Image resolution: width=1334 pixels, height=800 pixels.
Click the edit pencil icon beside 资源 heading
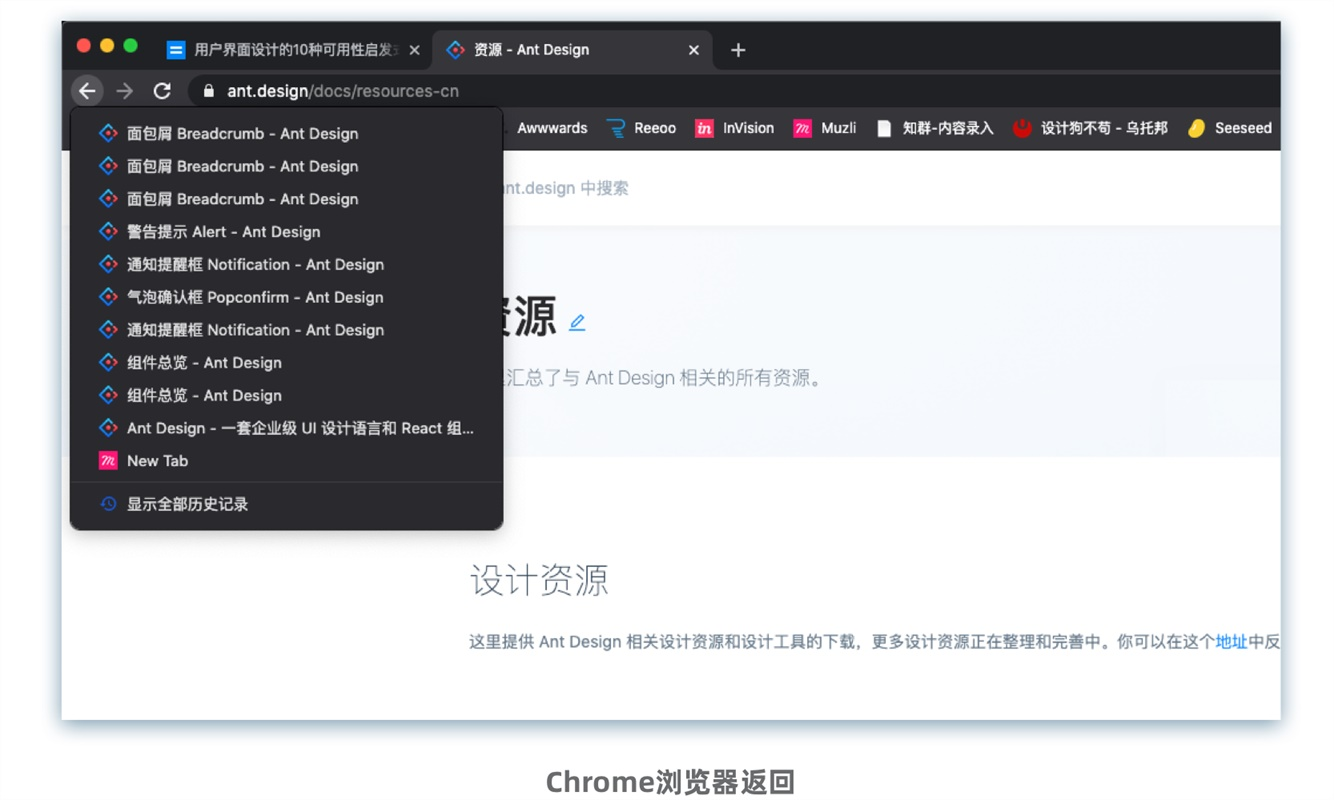pyautogui.click(x=577, y=322)
